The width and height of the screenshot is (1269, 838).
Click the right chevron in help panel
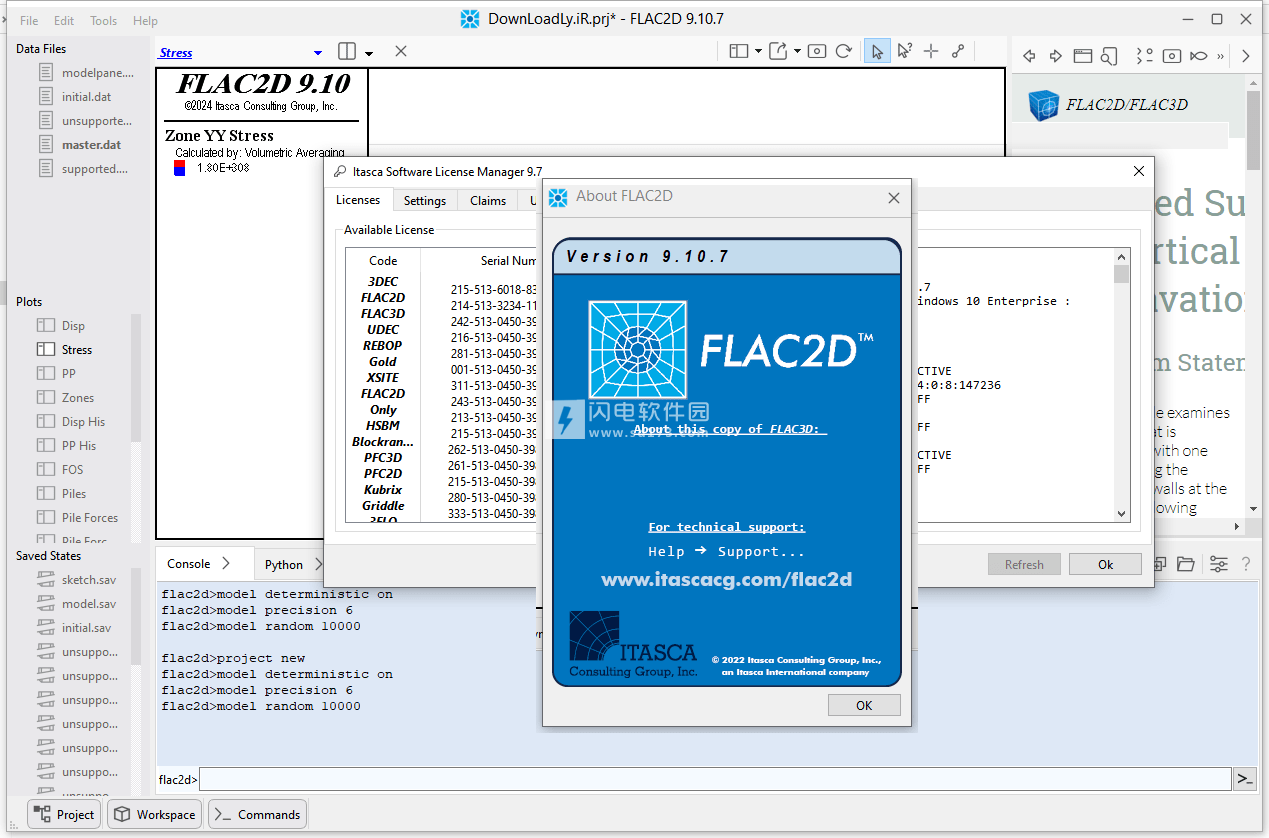pyautogui.click(x=1246, y=56)
